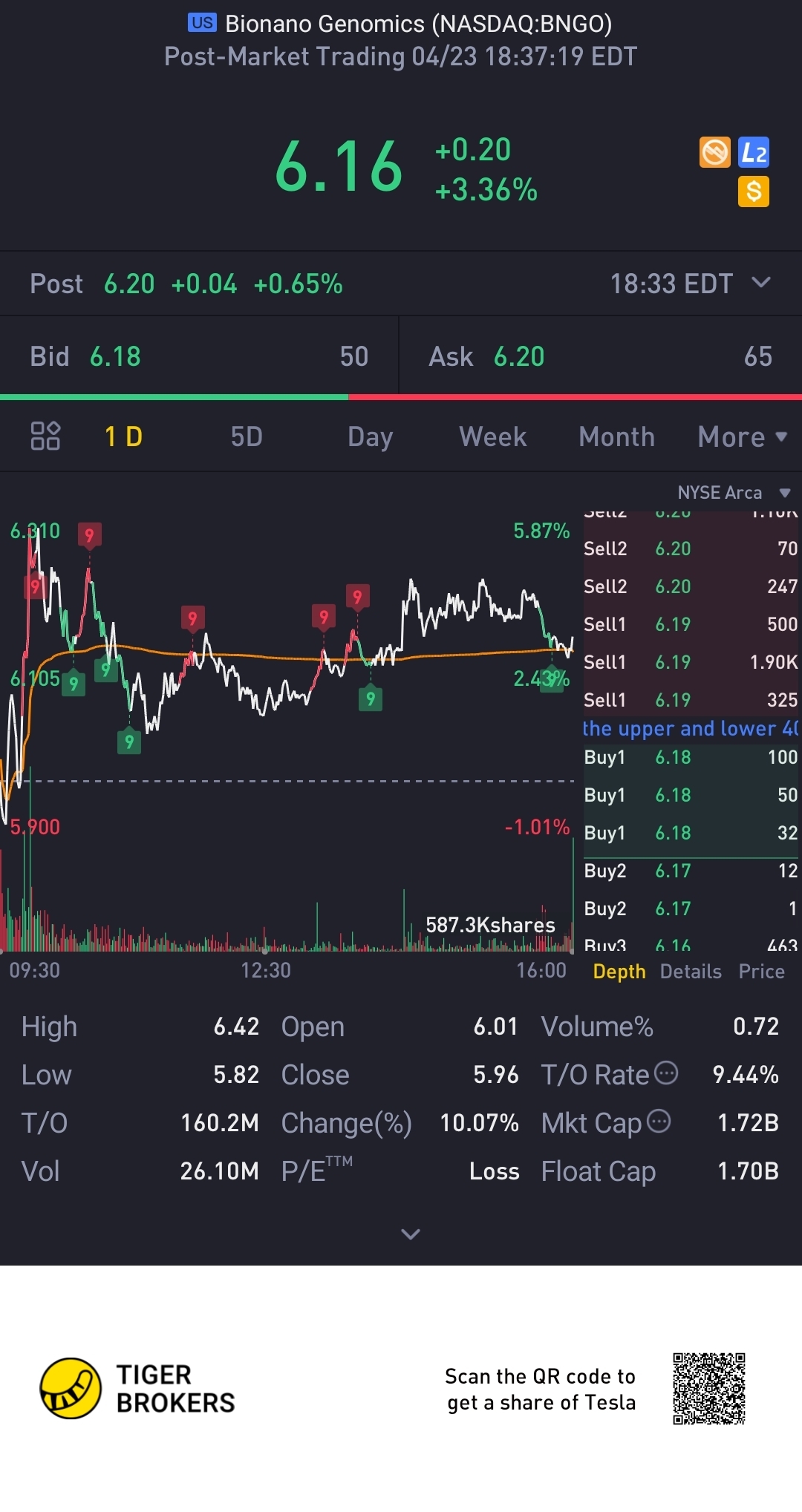802x1512 pixels.
Task: Tap the Buy2 6.17 row with 1
Action: 691,909
